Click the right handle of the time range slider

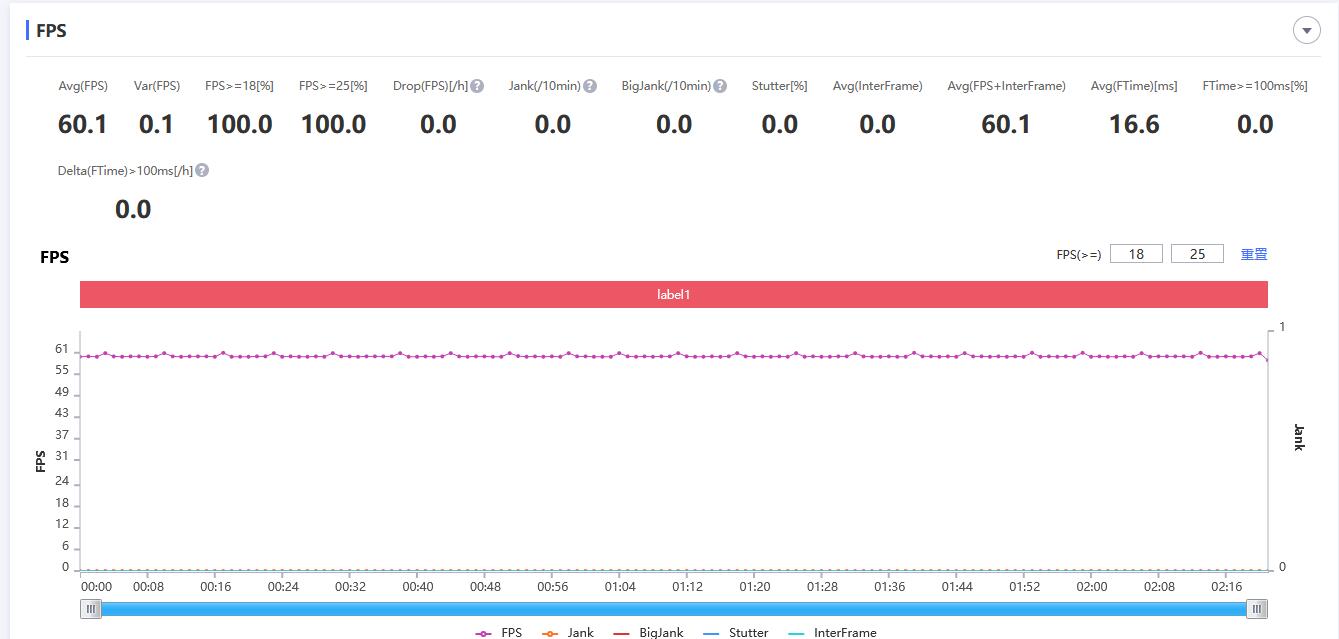click(x=1257, y=608)
